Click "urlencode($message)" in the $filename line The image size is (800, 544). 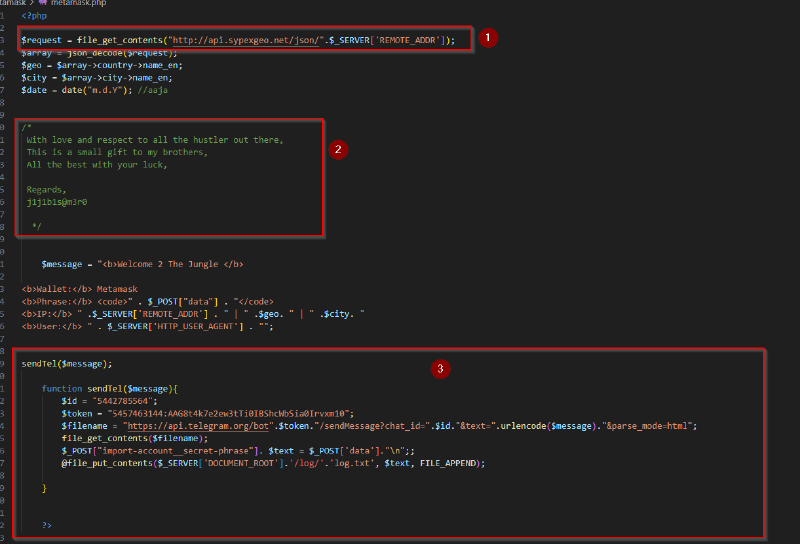click(548, 426)
